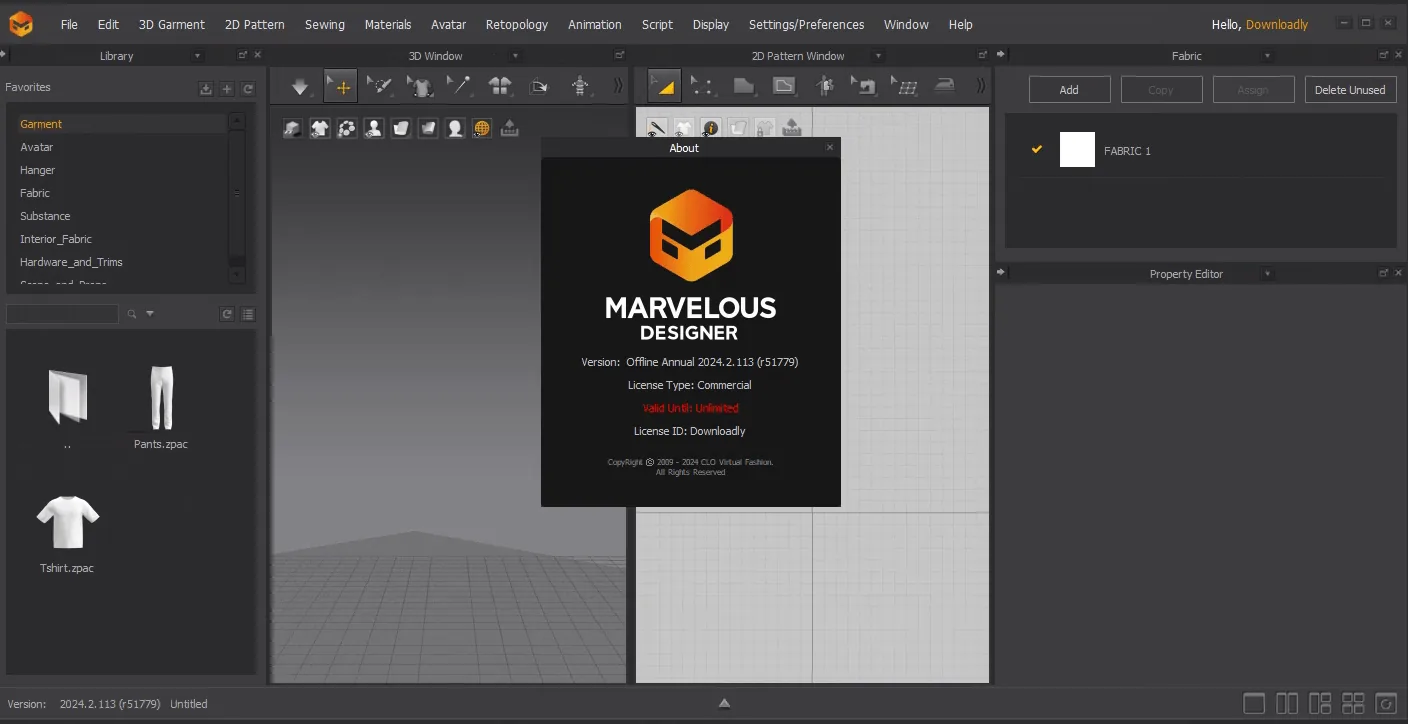This screenshot has height=724, width=1408.
Task: Open the Materials menu
Action: [x=388, y=24]
